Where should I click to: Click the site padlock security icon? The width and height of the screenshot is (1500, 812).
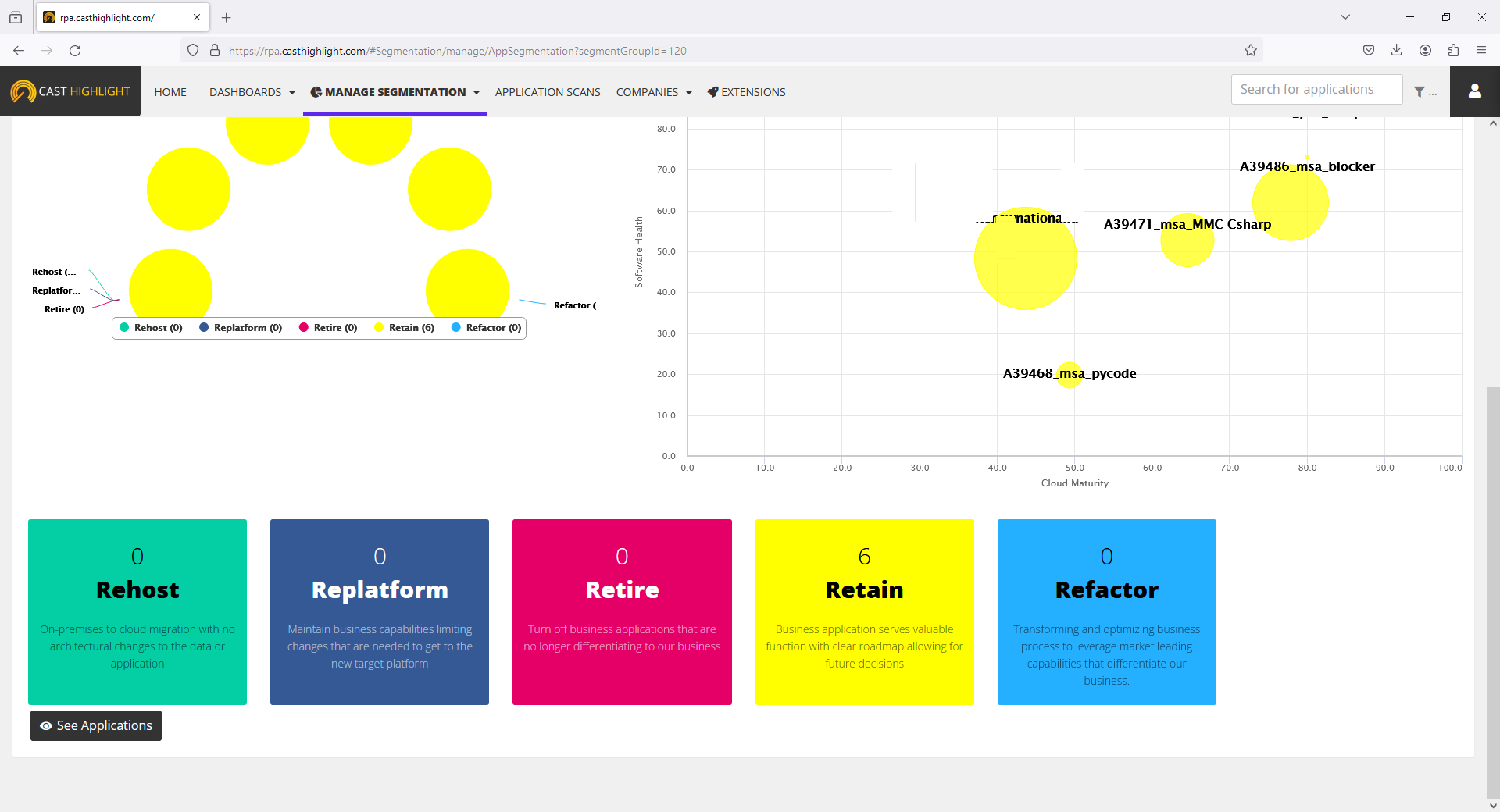click(215, 50)
